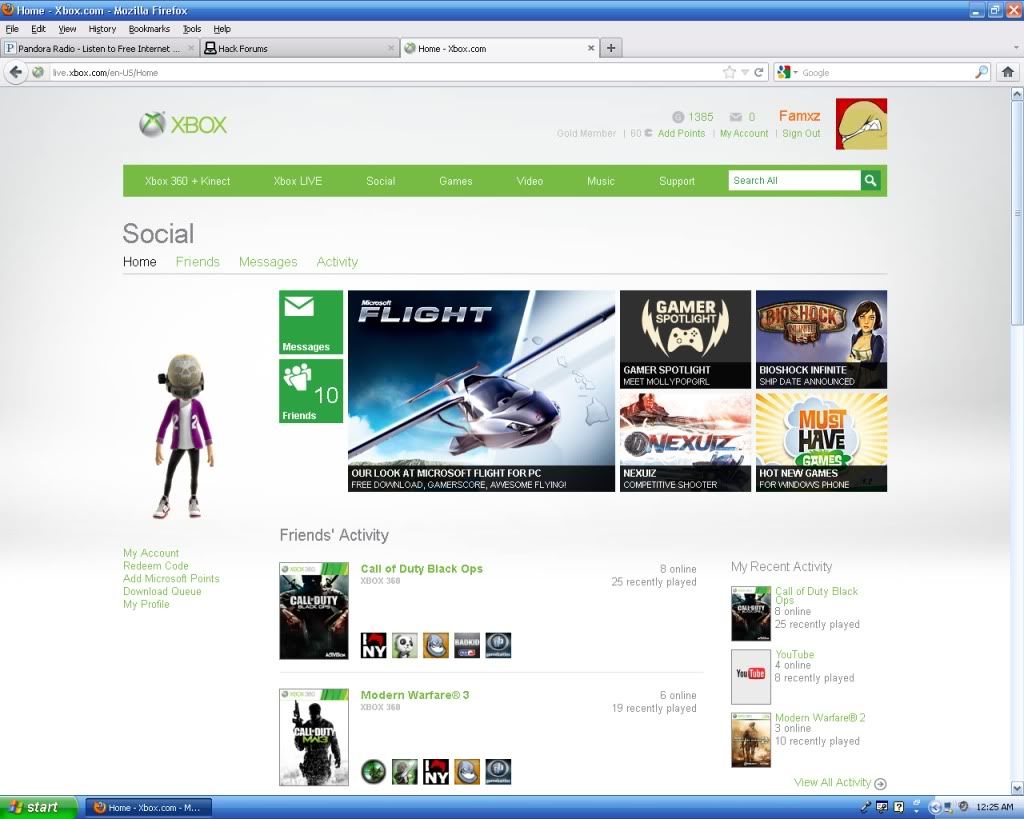The image size is (1024, 819).
Task: Open the History menu
Action: (x=102, y=29)
